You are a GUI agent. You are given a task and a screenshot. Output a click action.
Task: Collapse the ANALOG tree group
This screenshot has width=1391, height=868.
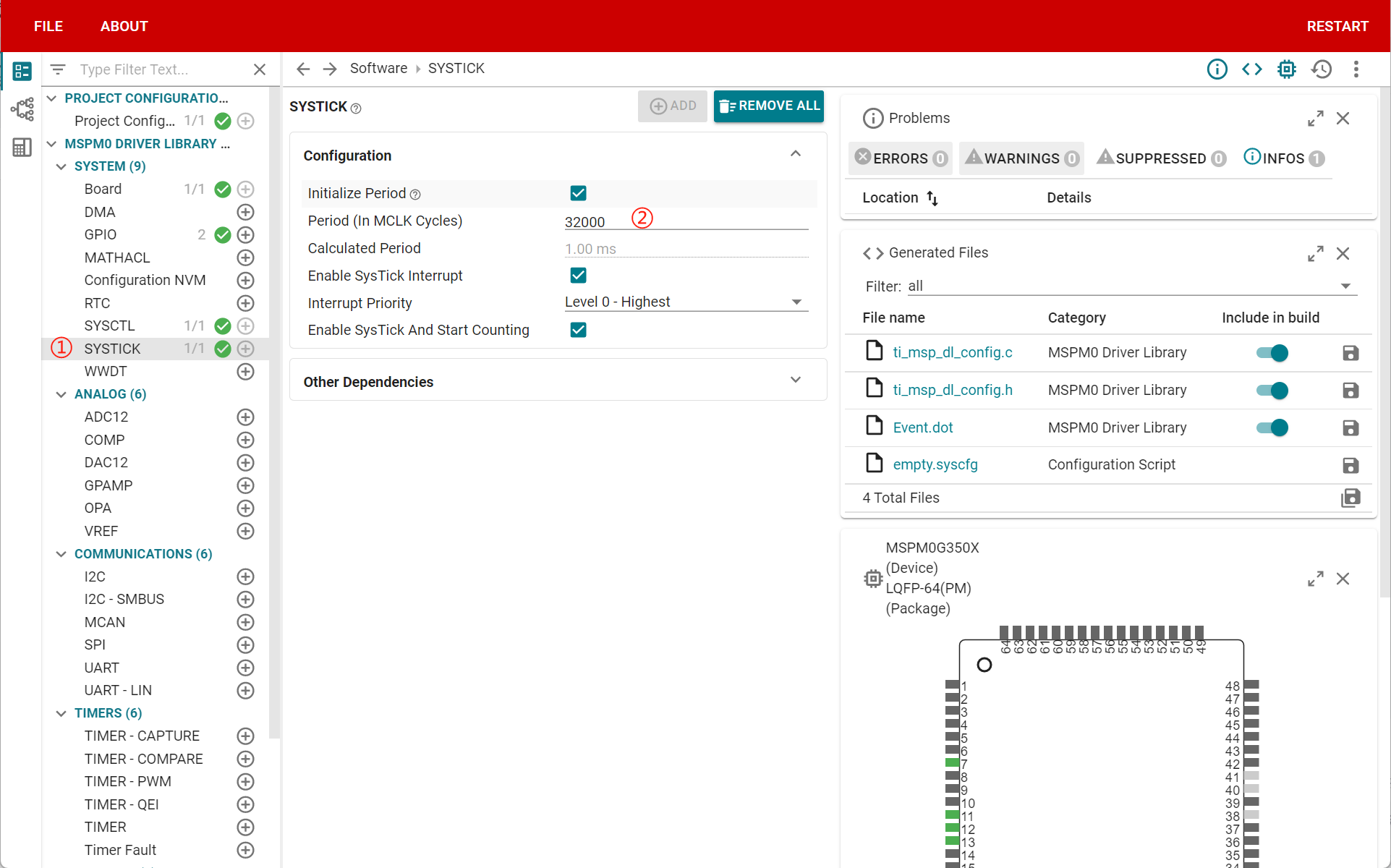[x=61, y=394]
